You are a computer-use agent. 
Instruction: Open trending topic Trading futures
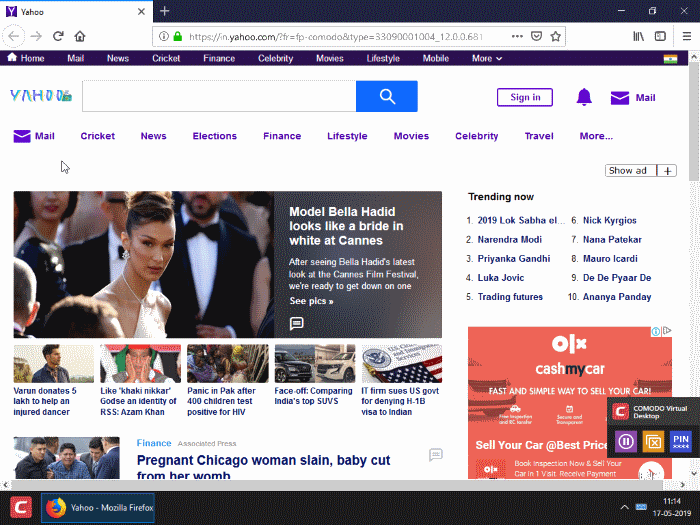pyautogui.click(x=510, y=297)
